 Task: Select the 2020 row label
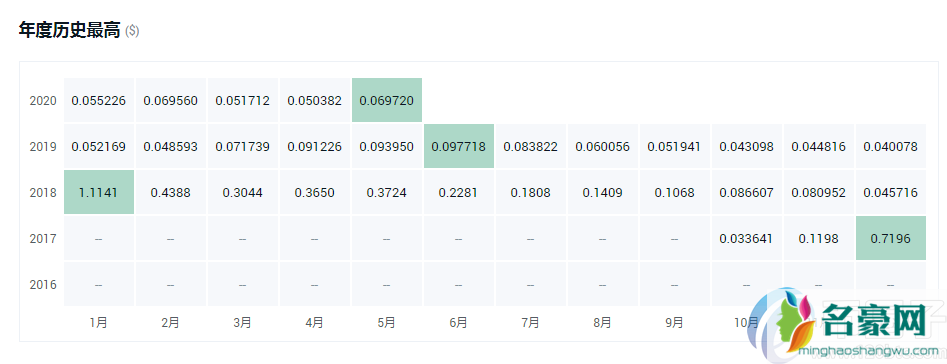(x=43, y=100)
